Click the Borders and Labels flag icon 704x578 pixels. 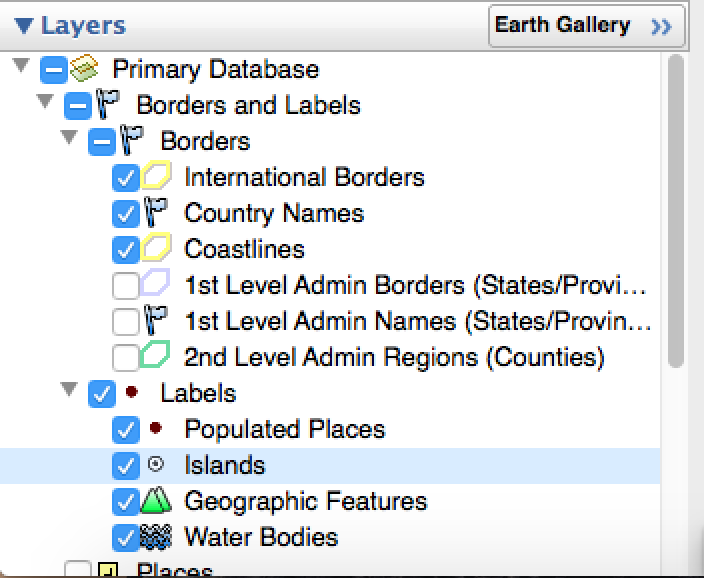coord(109,105)
